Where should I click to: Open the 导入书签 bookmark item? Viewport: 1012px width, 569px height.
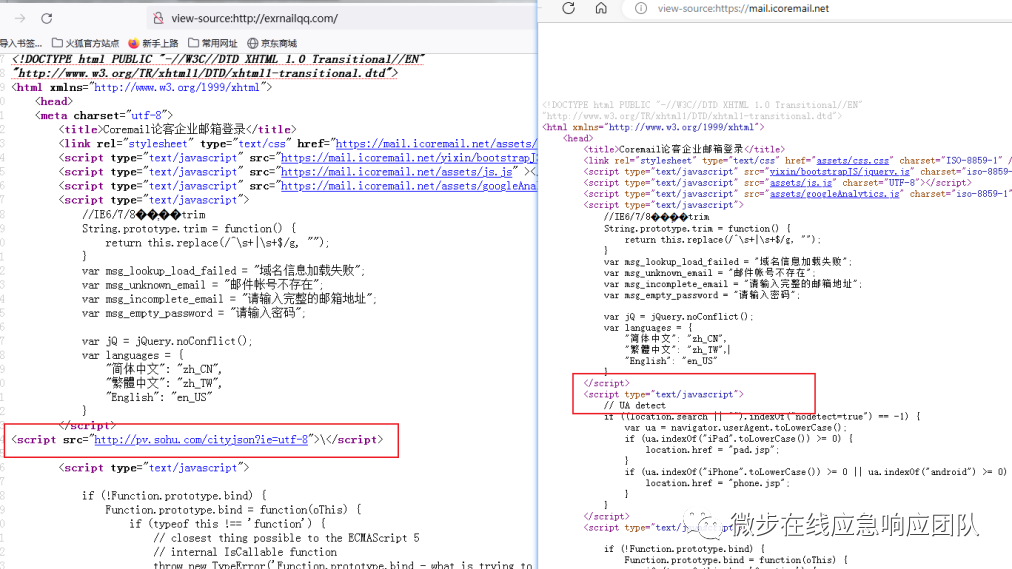pos(21,43)
